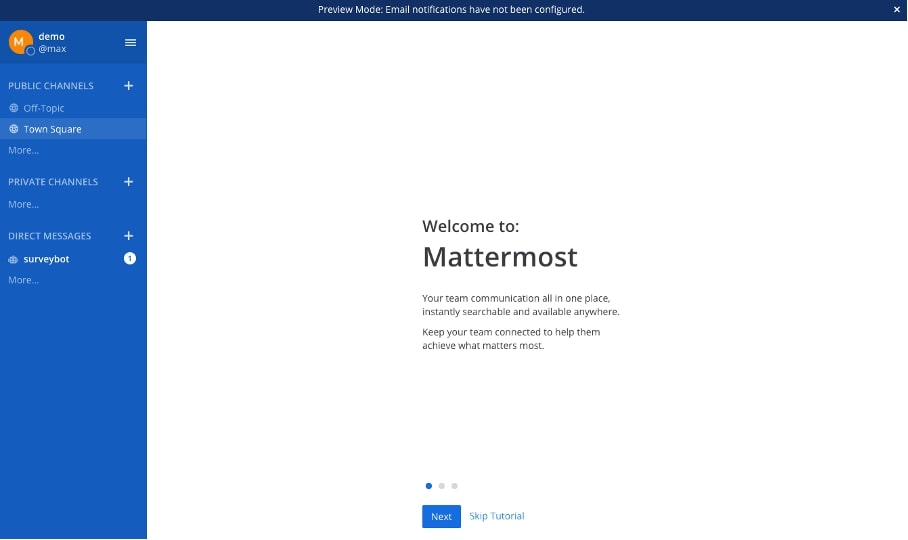Expand More under Direct Messages
The height and width of the screenshot is (540, 908).
pyautogui.click(x=23, y=280)
